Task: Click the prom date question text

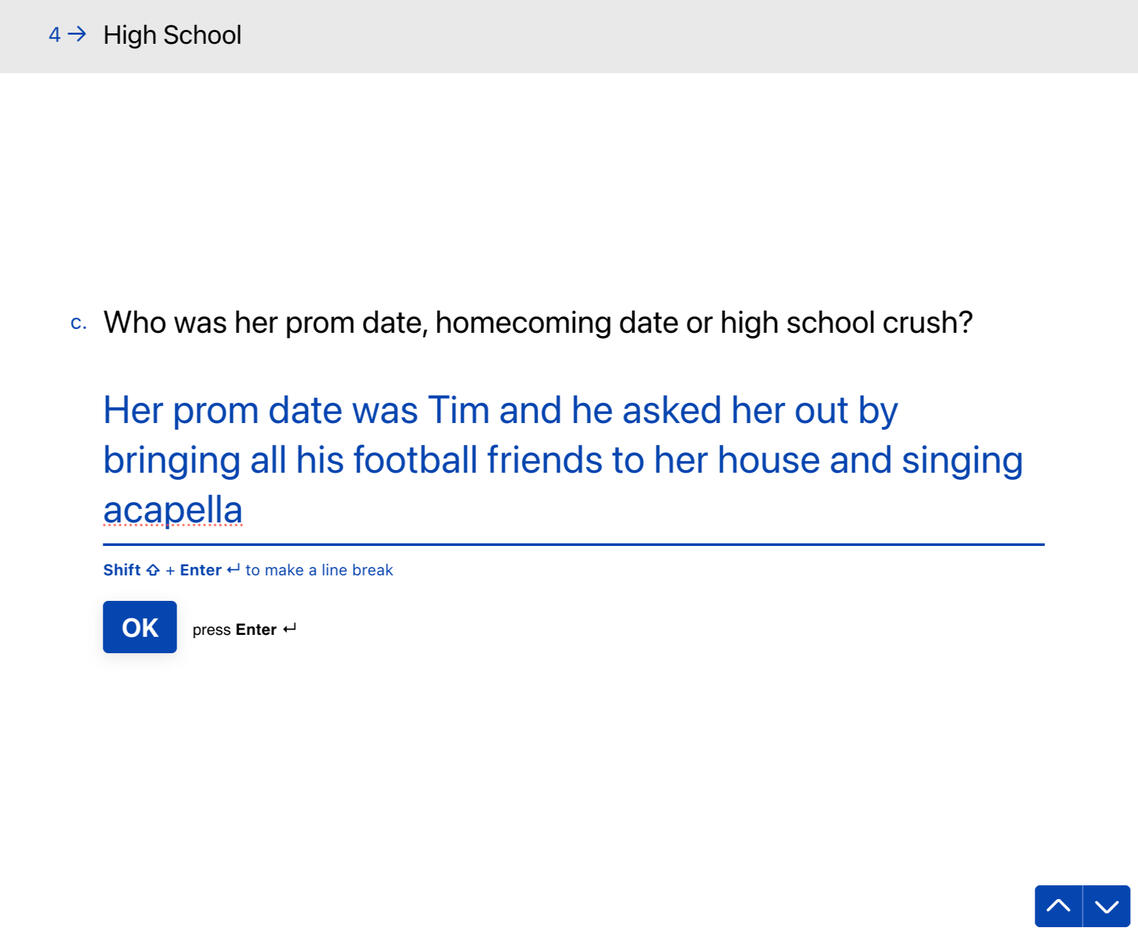Action: point(538,322)
